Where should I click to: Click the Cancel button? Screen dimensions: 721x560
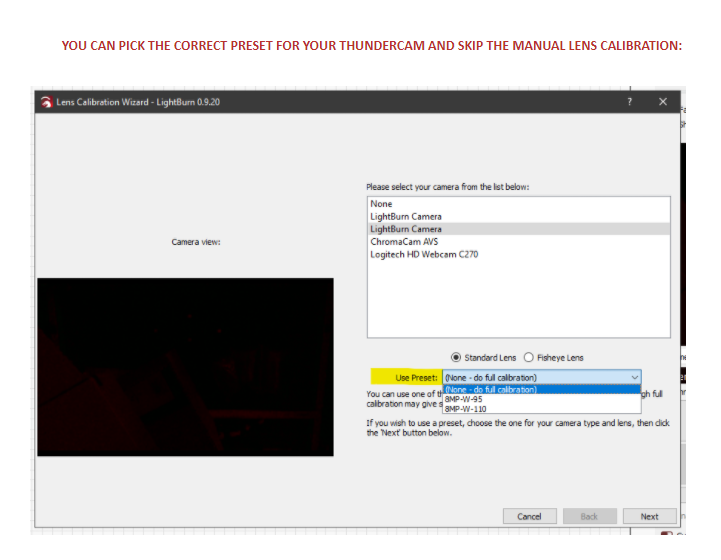coord(530,516)
